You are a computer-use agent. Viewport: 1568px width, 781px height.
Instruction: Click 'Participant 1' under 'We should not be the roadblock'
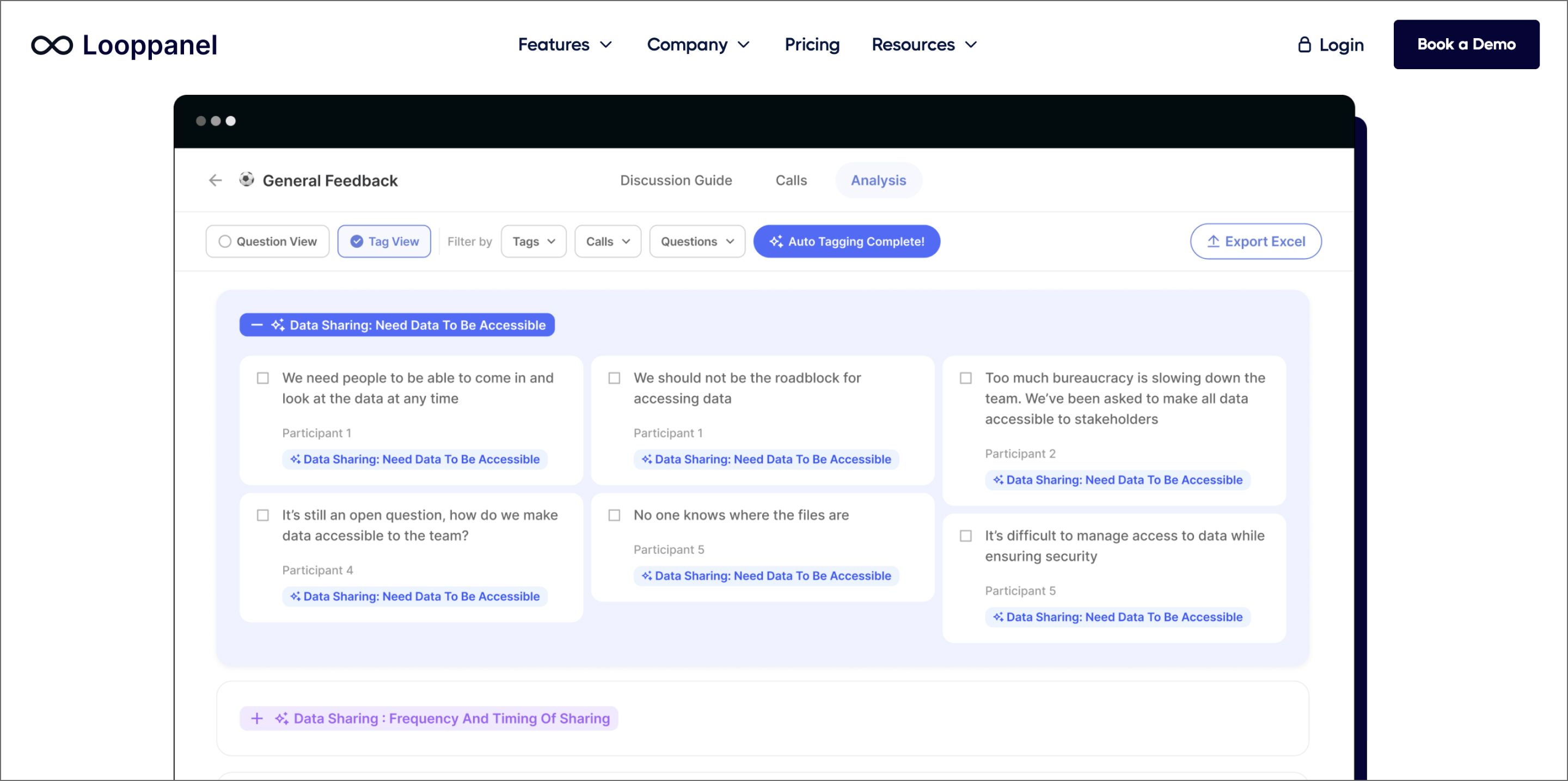667,433
